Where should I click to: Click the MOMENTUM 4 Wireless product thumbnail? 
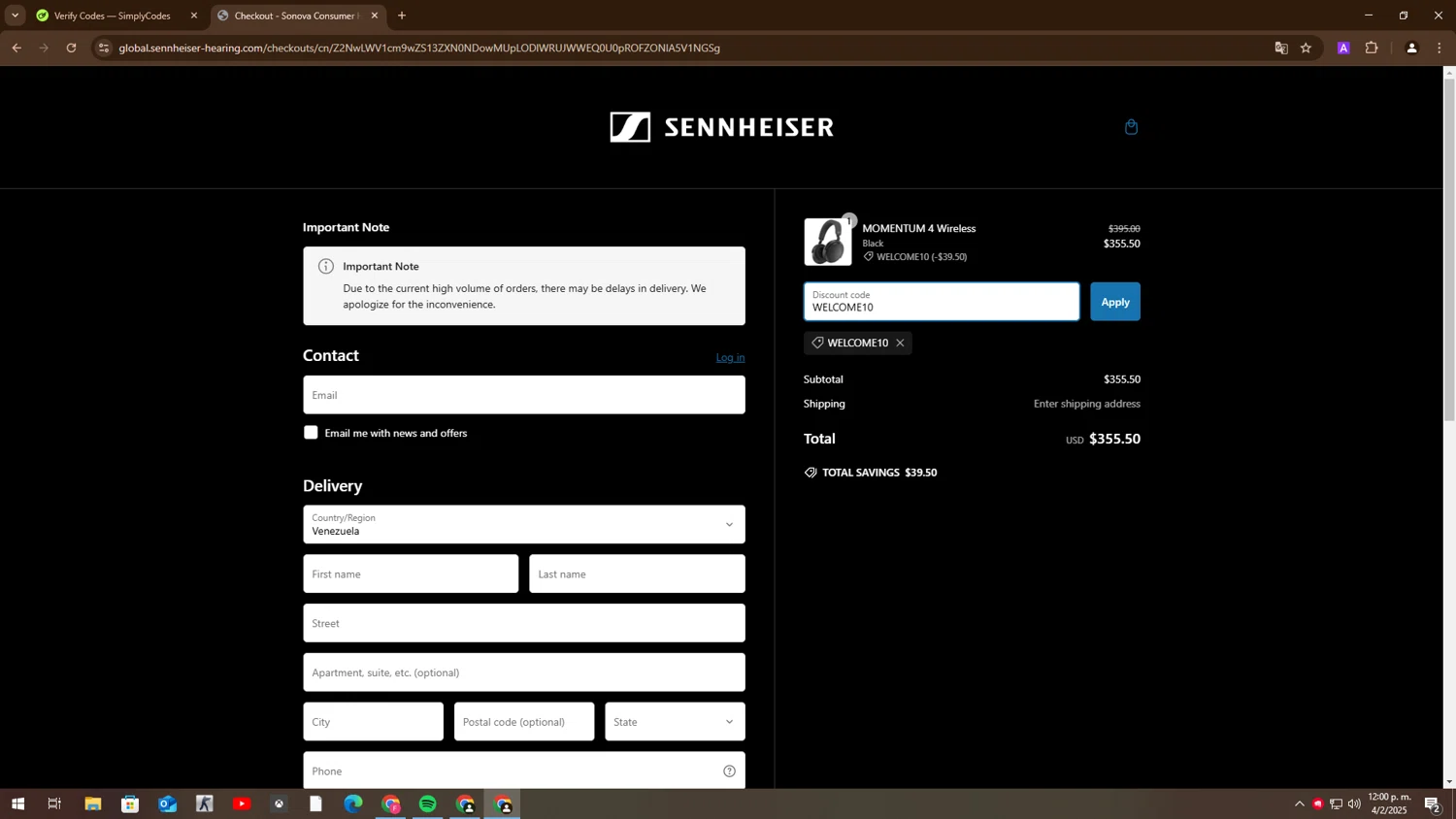click(x=828, y=242)
